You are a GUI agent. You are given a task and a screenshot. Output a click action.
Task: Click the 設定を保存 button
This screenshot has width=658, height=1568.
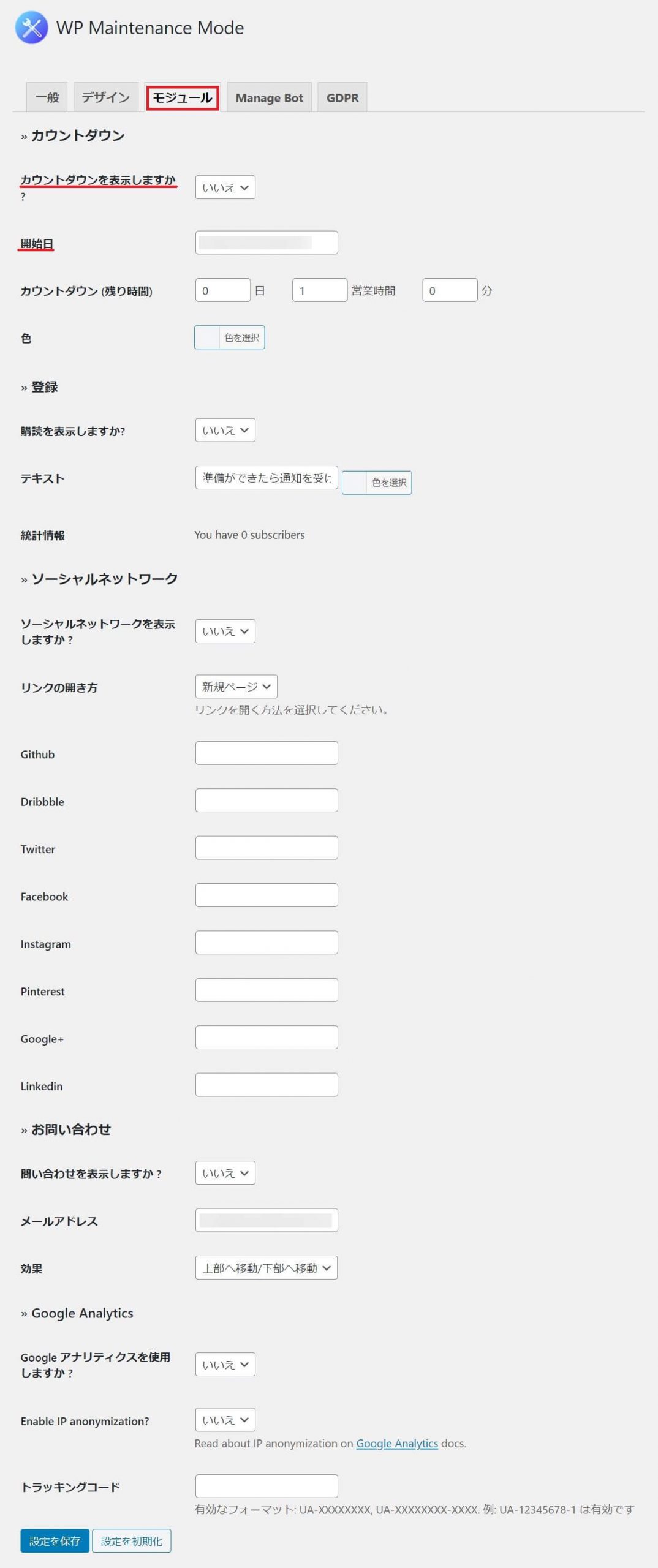[x=55, y=1541]
